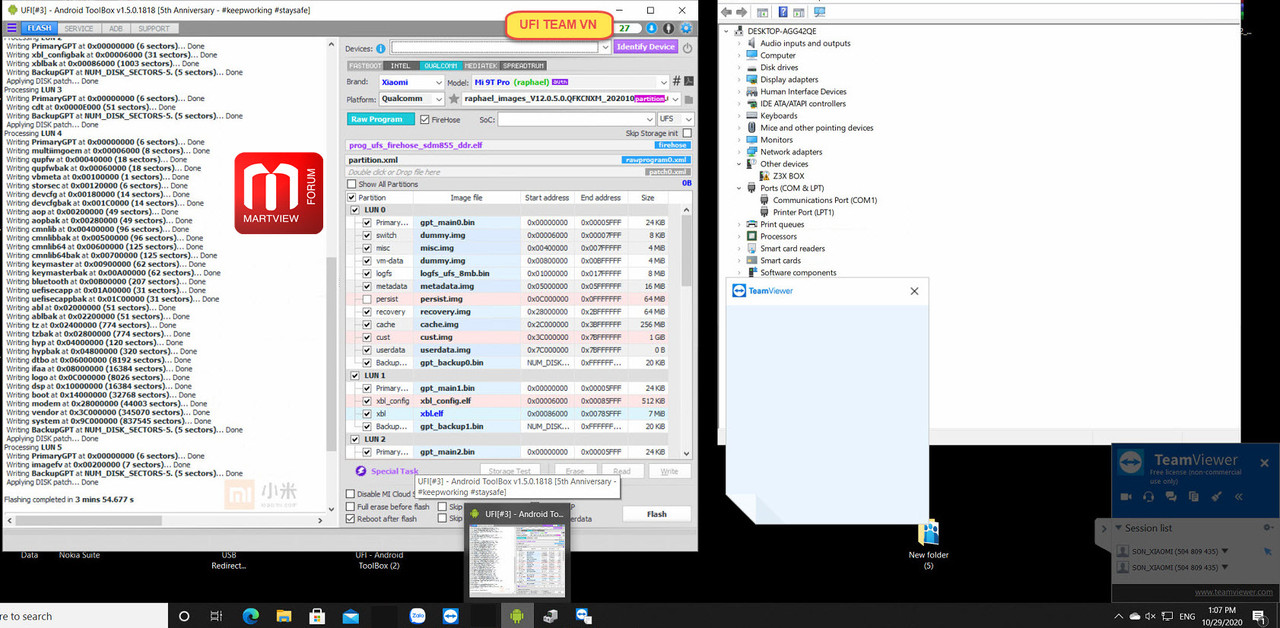Open the UFS storage type dropdown
The height and width of the screenshot is (628, 1280).
675,119
